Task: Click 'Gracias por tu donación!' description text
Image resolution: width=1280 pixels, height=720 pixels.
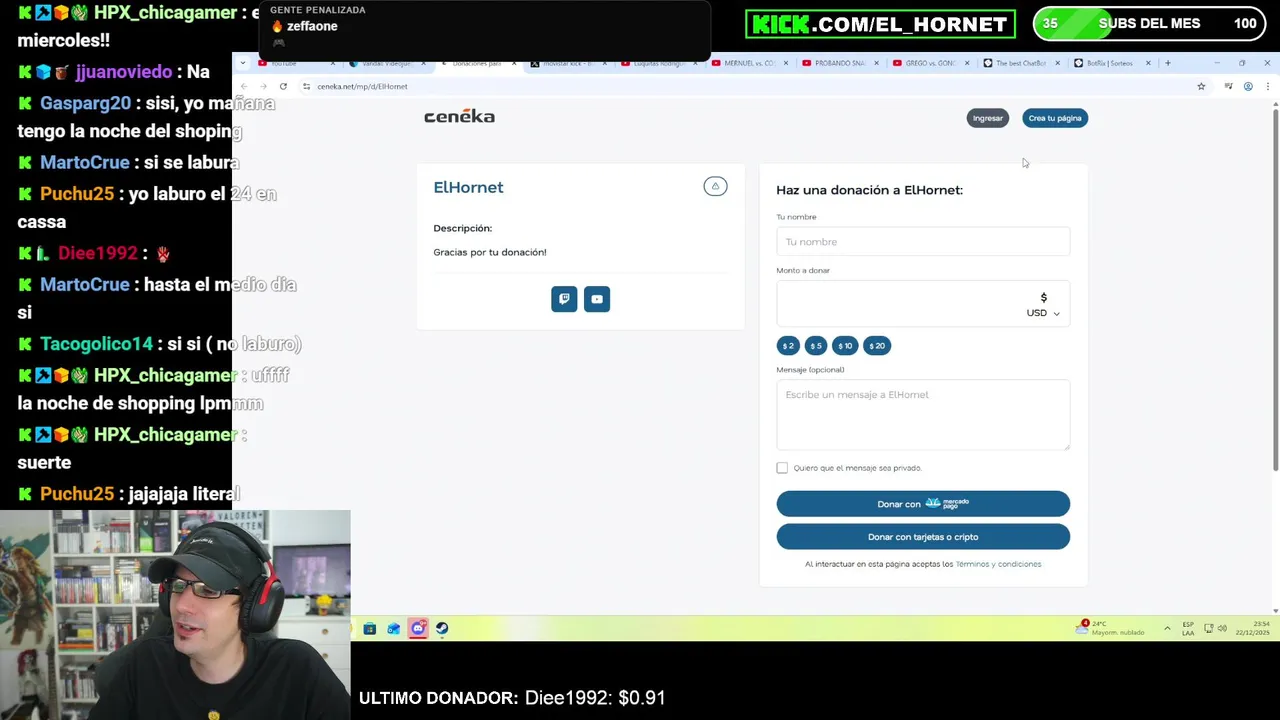Action: 490,252
